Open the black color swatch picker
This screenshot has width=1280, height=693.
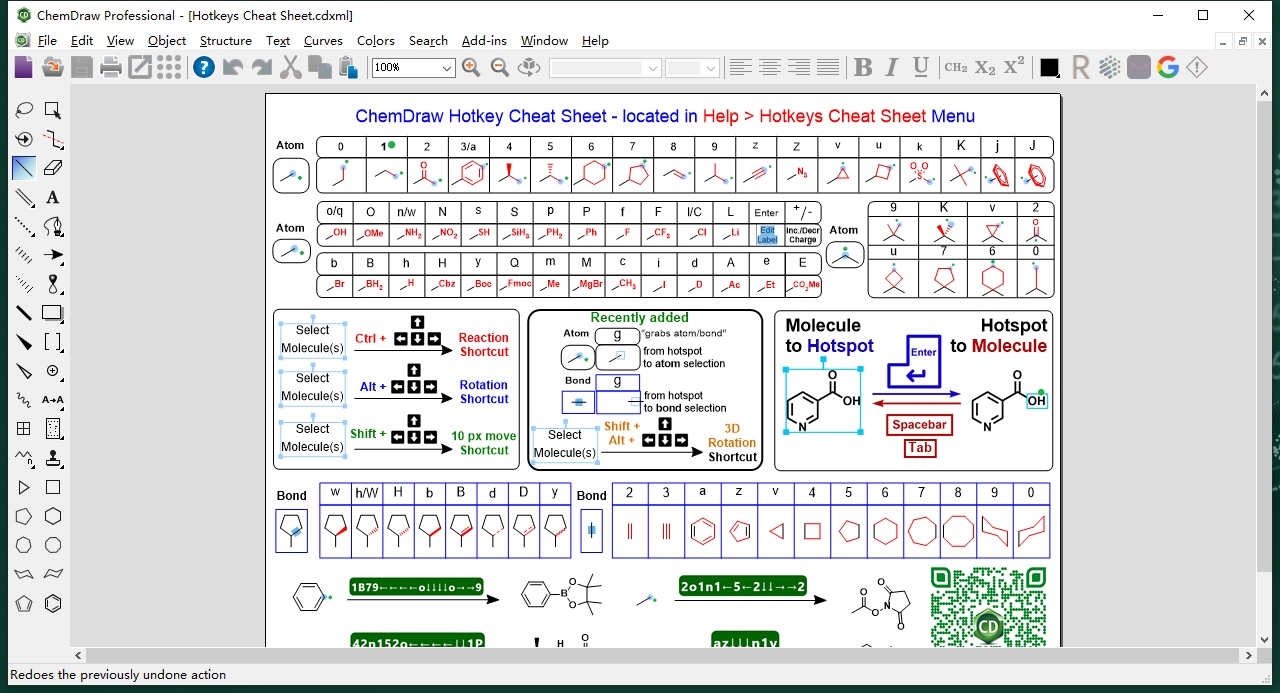tap(1048, 67)
